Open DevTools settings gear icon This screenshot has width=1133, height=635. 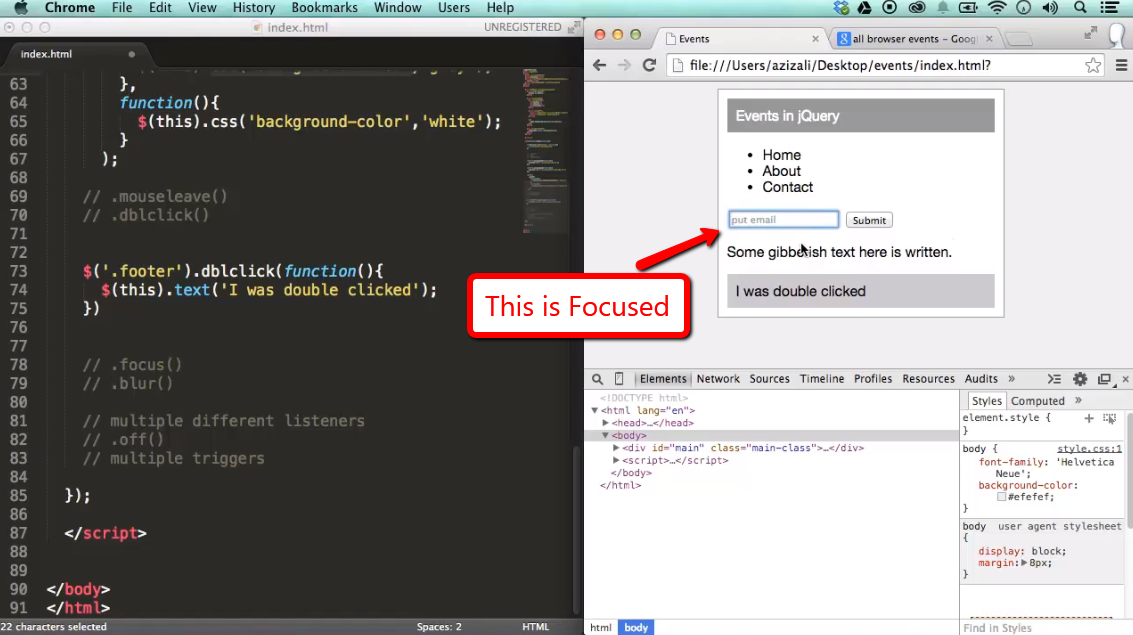(x=1080, y=379)
